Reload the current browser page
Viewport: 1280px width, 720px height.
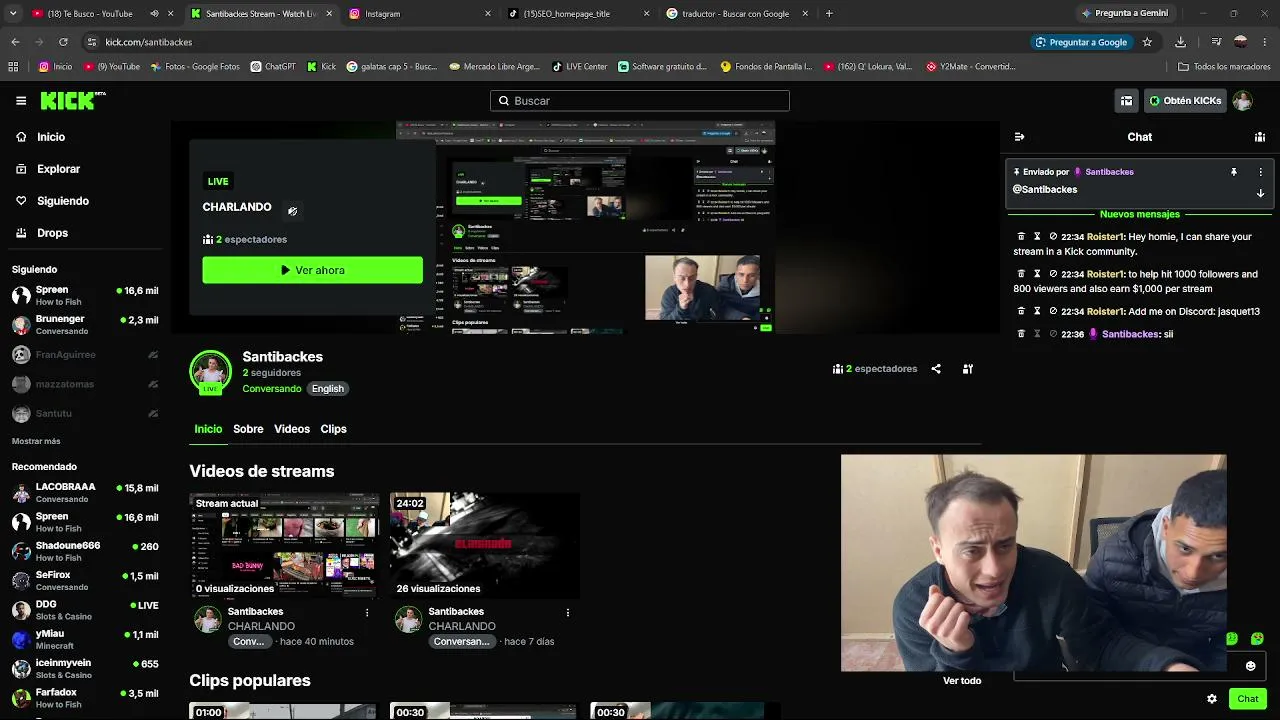[63, 42]
